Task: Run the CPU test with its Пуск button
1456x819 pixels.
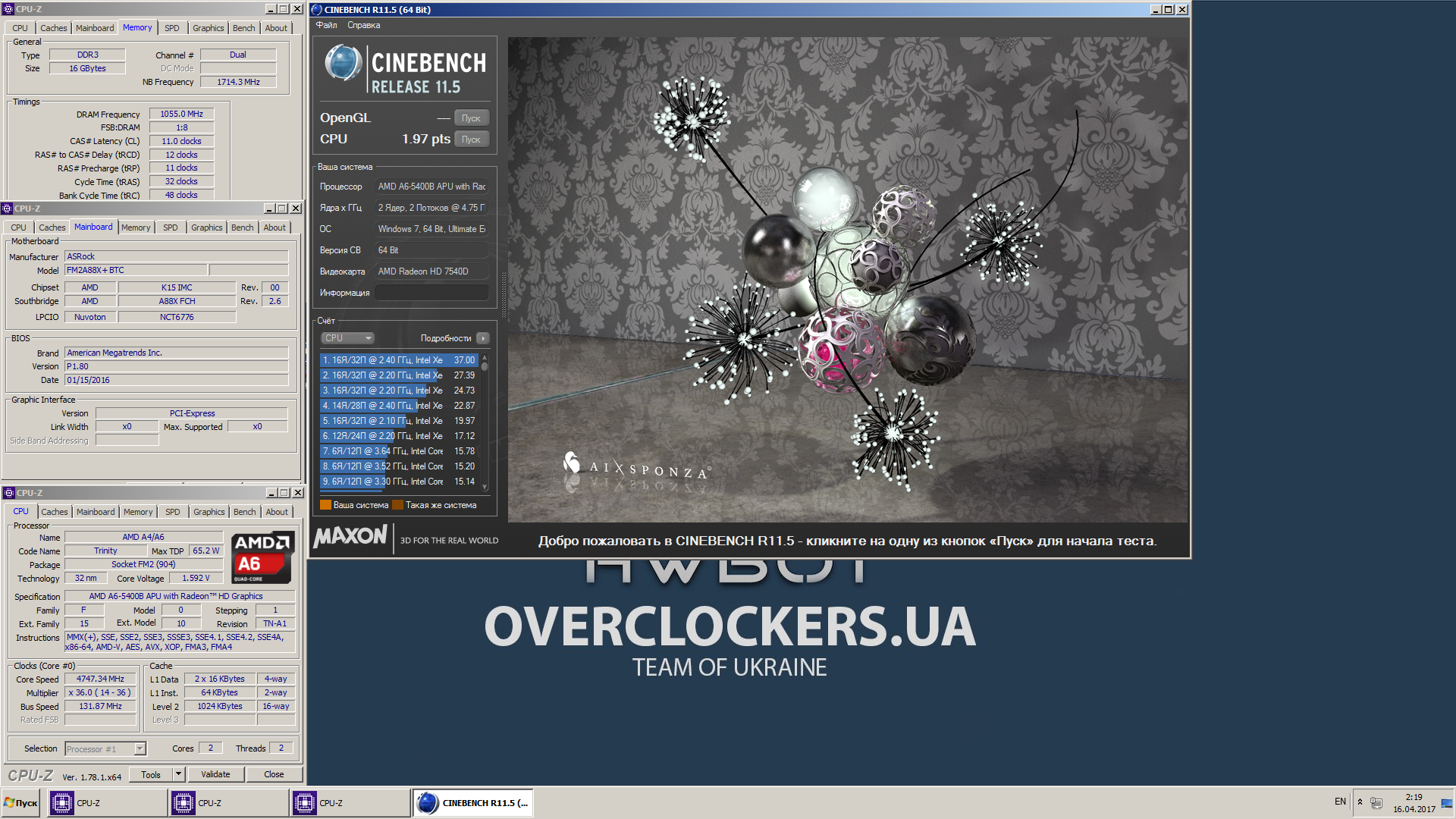Action: pos(472,140)
